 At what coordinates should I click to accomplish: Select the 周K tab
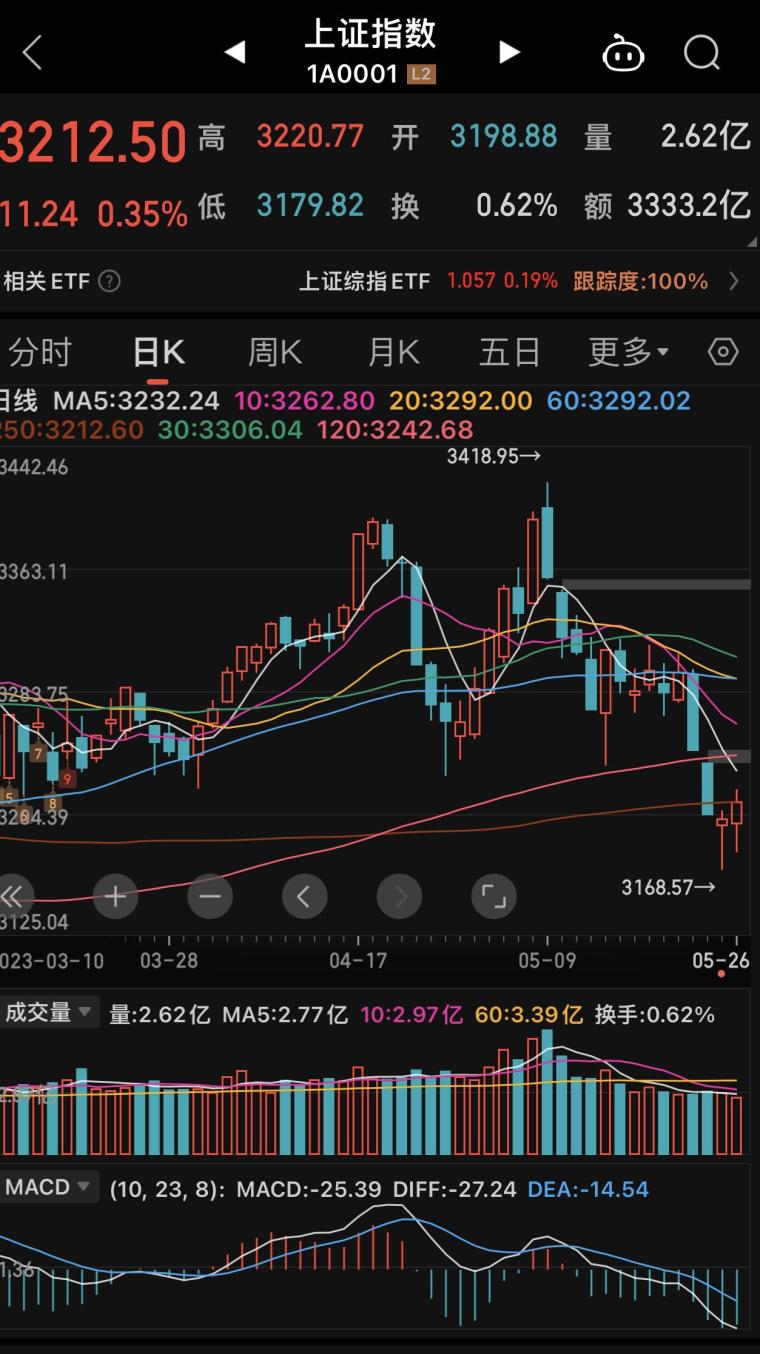(274, 352)
